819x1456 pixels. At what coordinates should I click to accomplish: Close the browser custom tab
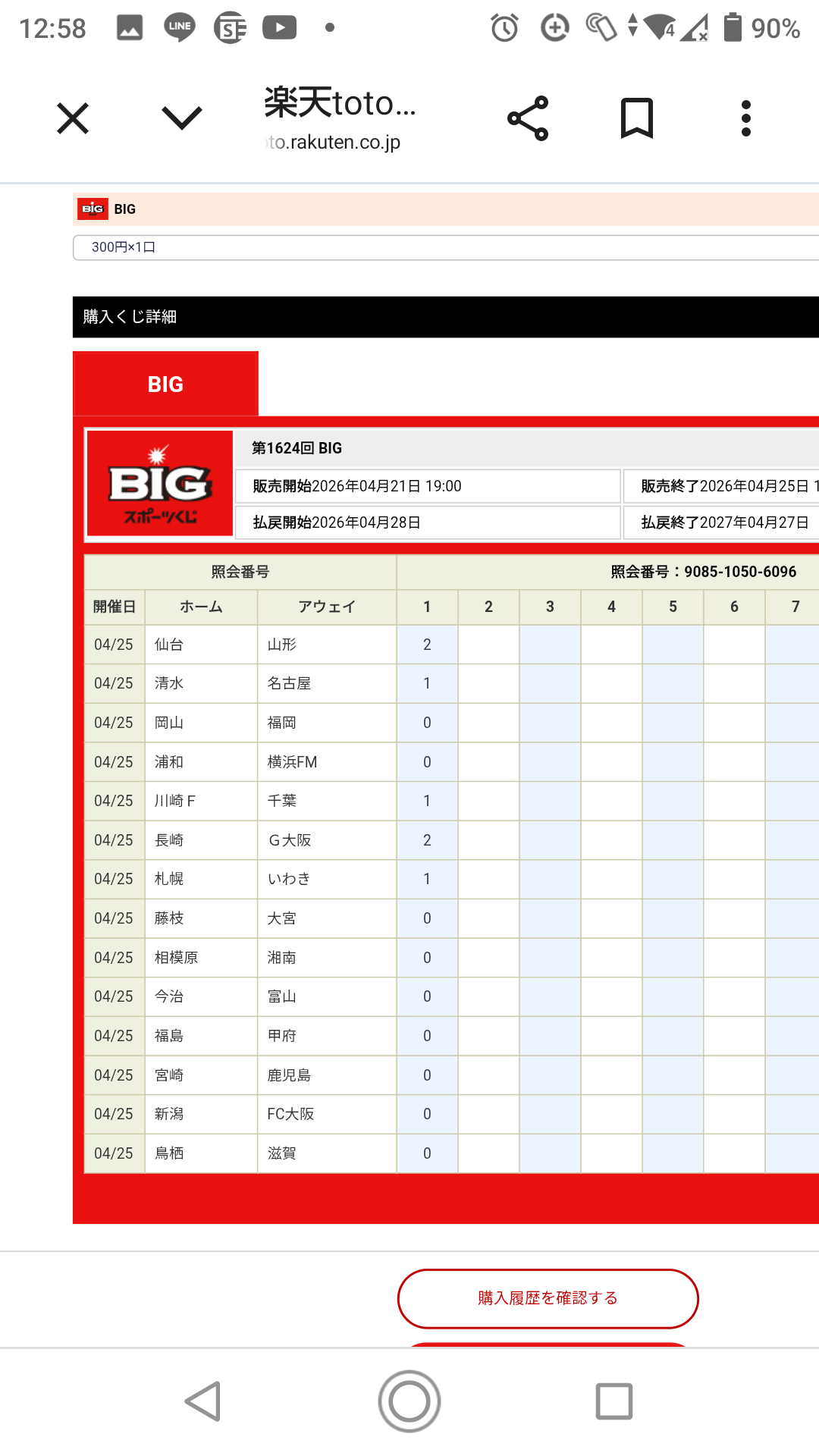tap(73, 118)
